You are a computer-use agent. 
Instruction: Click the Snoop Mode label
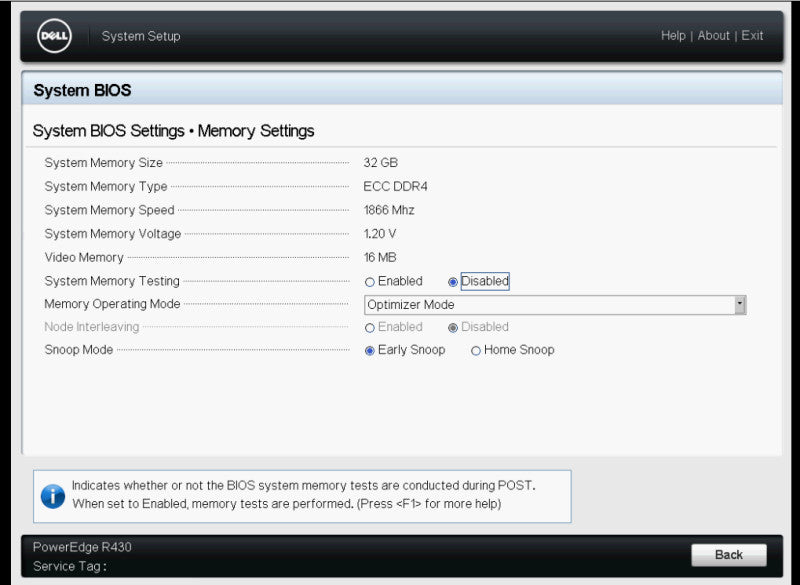79,350
